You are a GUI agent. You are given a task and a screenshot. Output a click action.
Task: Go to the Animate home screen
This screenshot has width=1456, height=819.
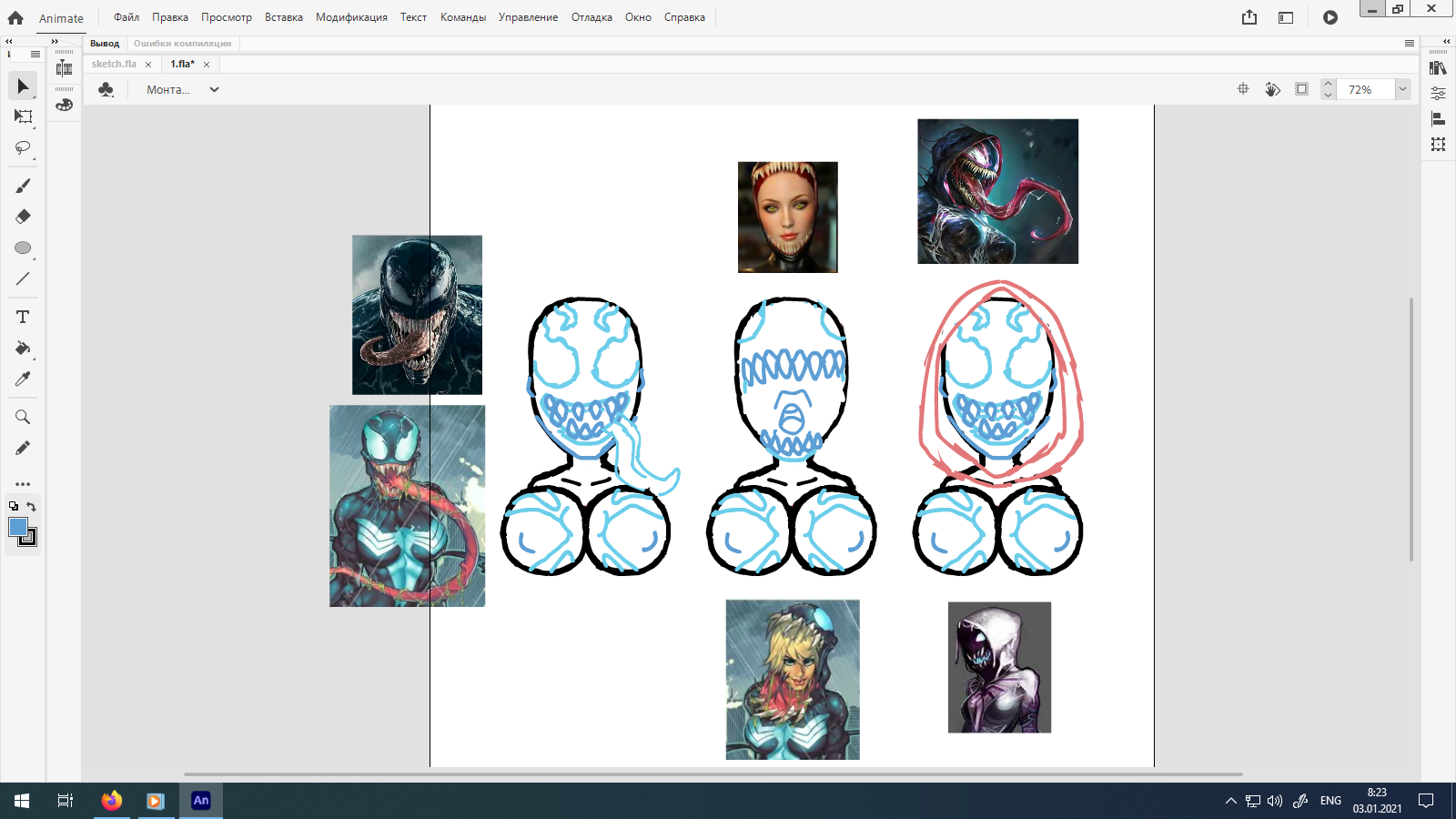15,17
